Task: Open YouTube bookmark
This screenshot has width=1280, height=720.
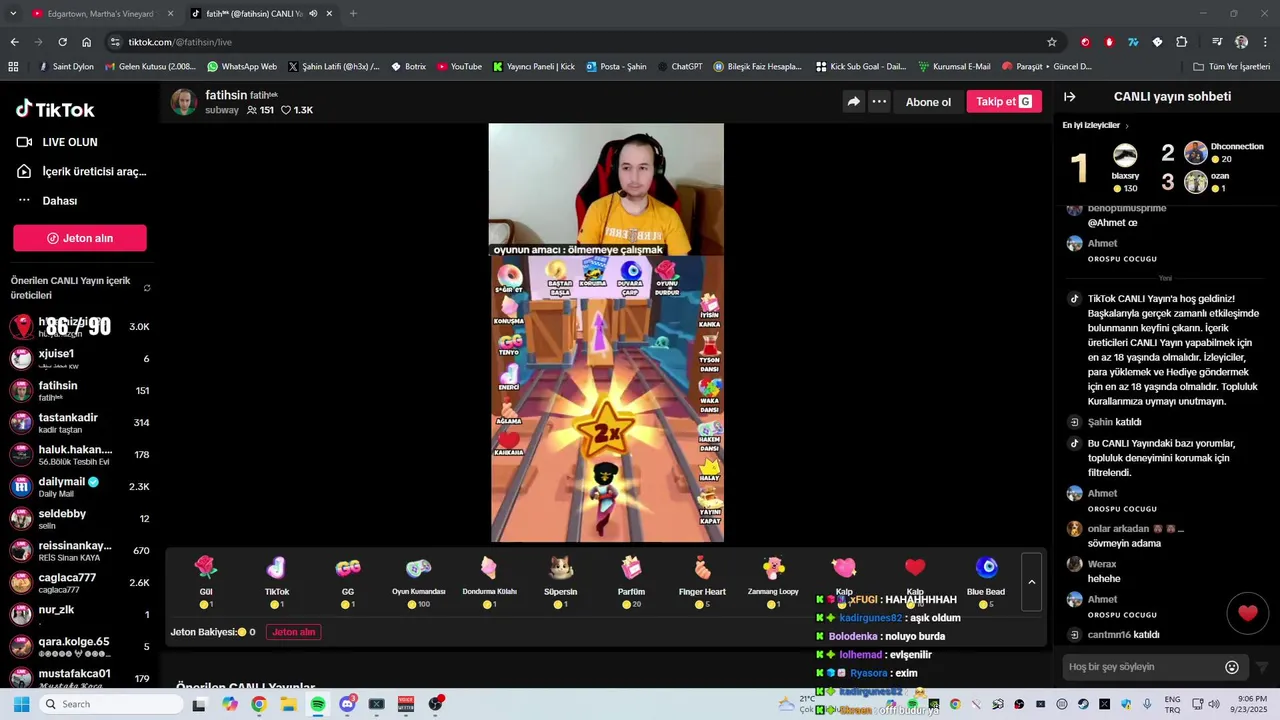Action: tap(459, 67)
